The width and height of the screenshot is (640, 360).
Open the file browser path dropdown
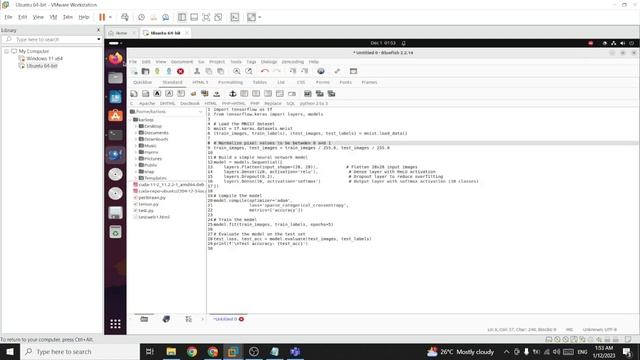pos(200,111)
